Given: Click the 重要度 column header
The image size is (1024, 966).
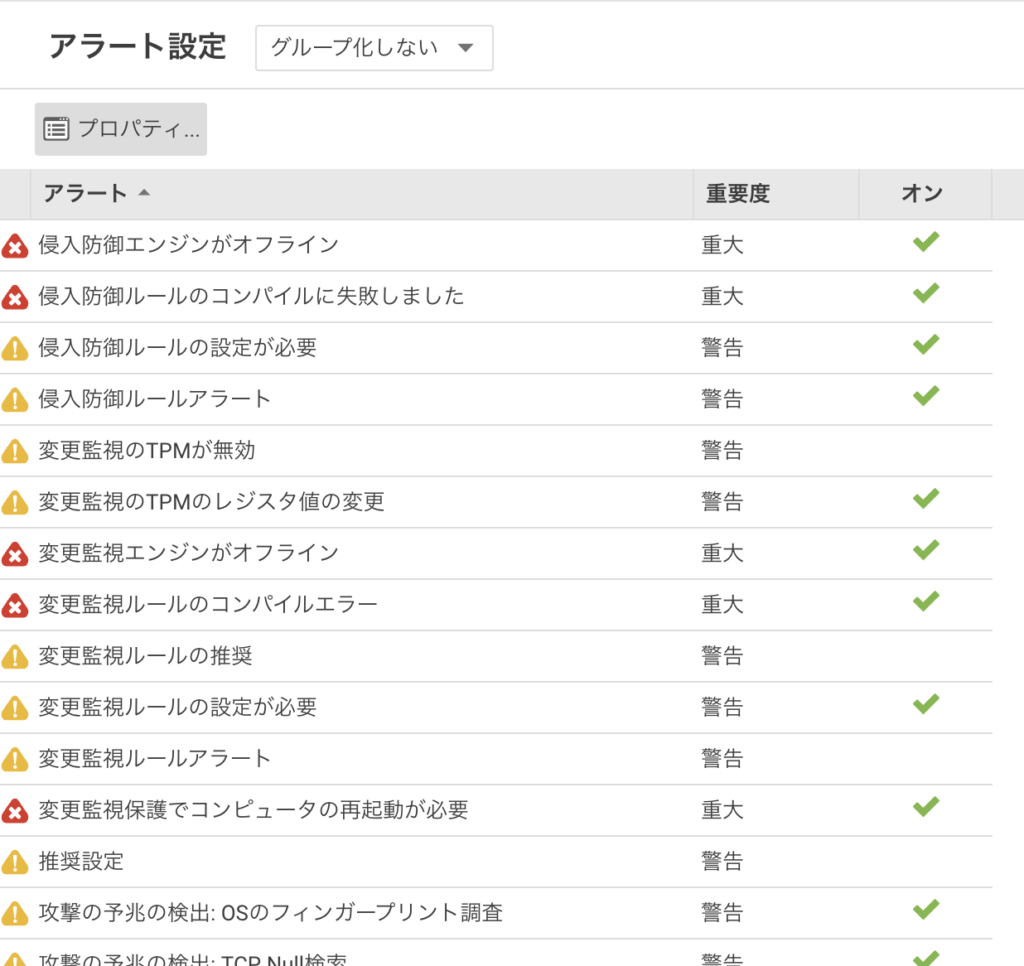Looking at the screenshot, I should coord(738,194).
